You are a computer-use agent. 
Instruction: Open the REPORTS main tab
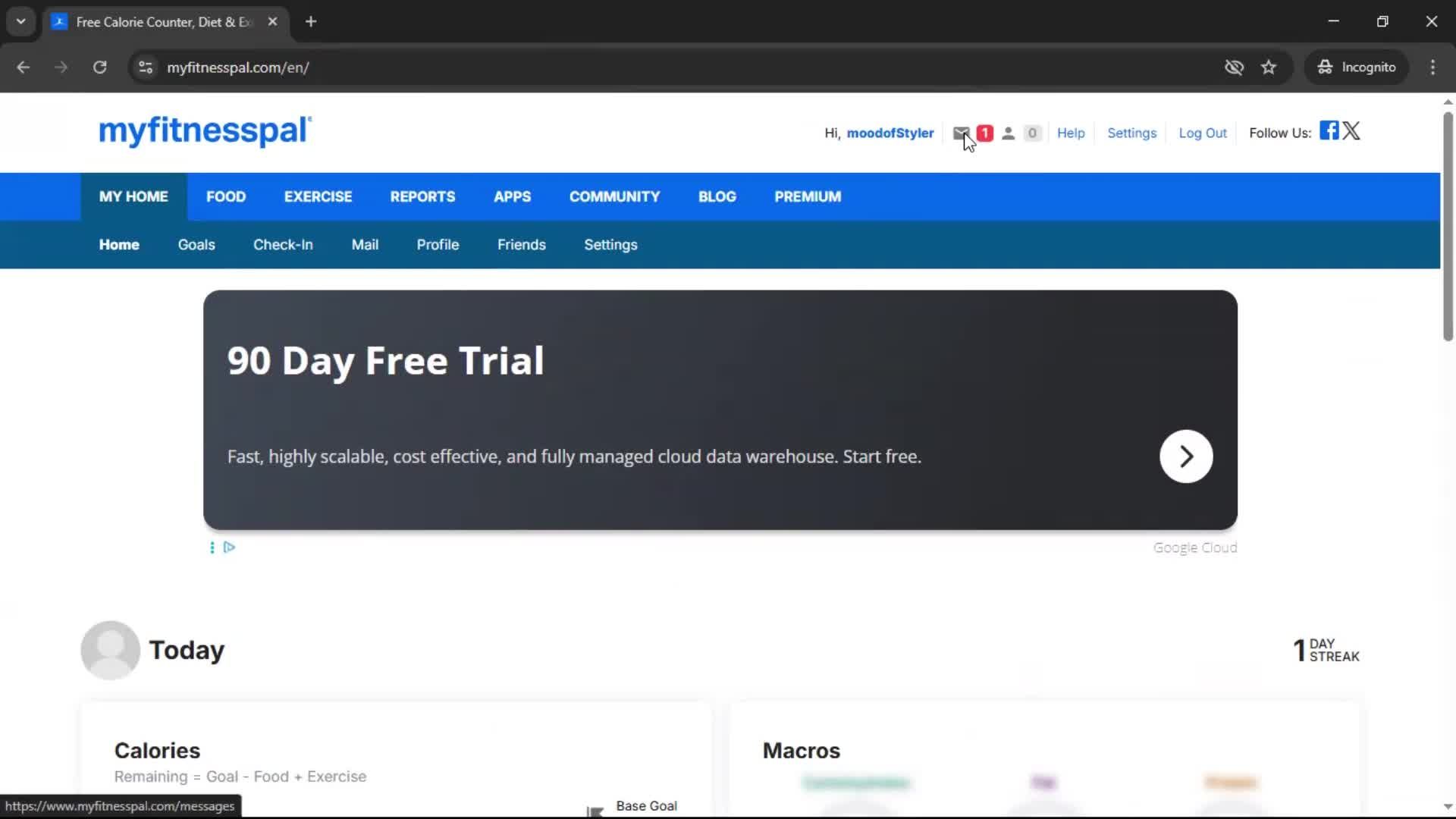click(x=422, y=196)
